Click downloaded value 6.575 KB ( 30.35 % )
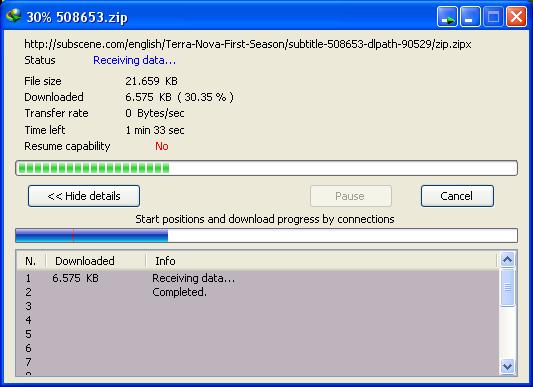Viewport: 533px width, 387px height. 179,97
